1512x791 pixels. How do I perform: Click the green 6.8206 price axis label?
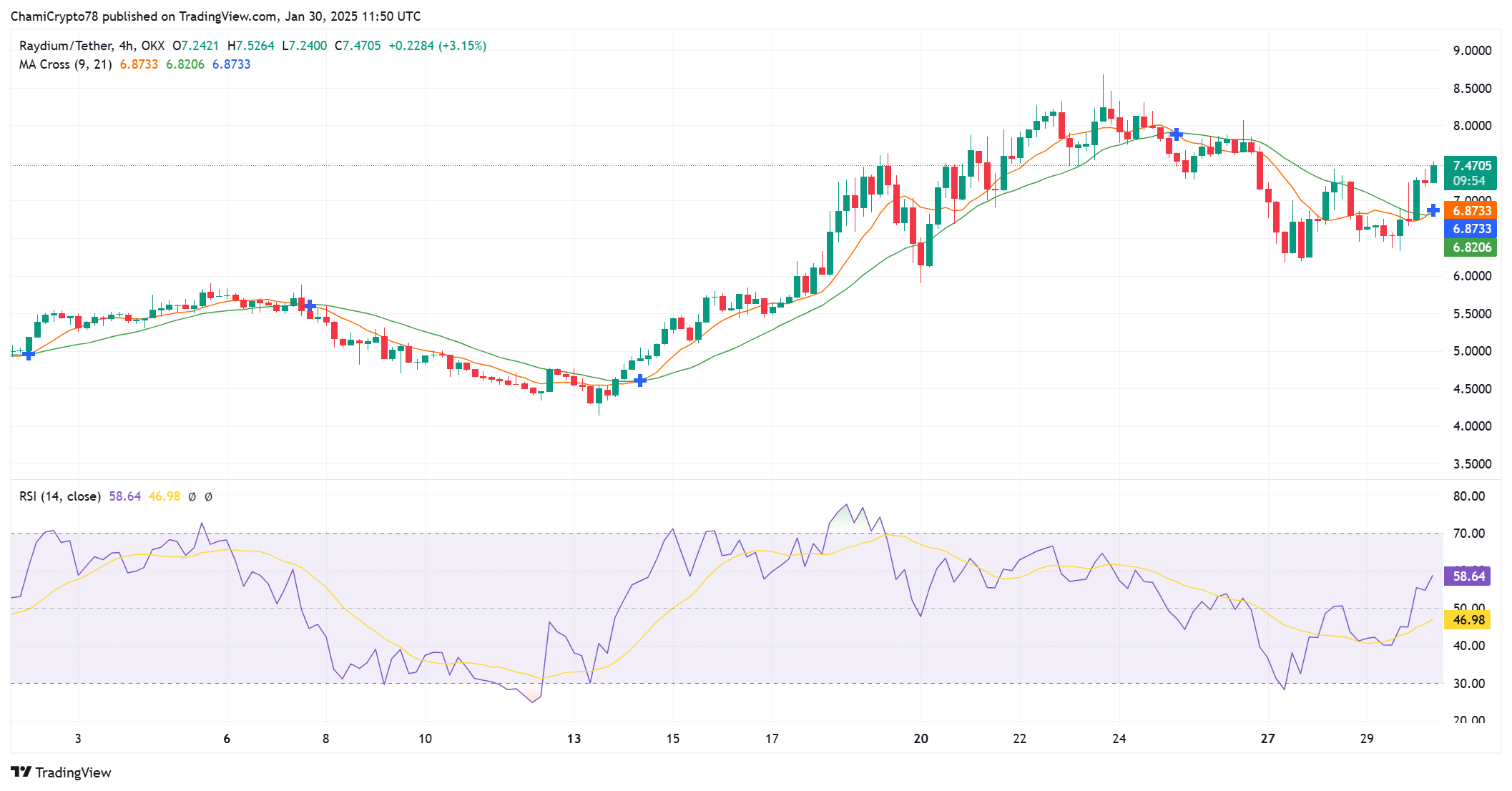click(1471, 247)
